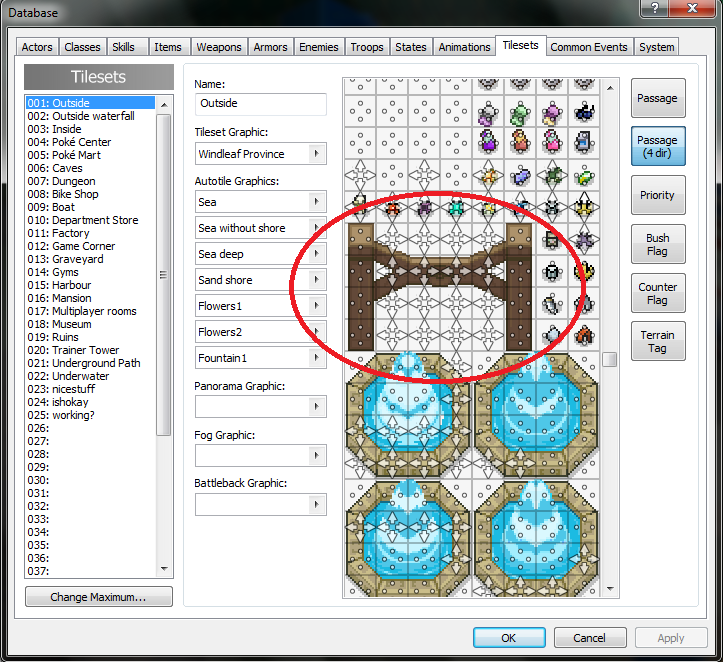Go to the Skills tab
Viewport: 723px width, 662px height.
pos(124,47)
